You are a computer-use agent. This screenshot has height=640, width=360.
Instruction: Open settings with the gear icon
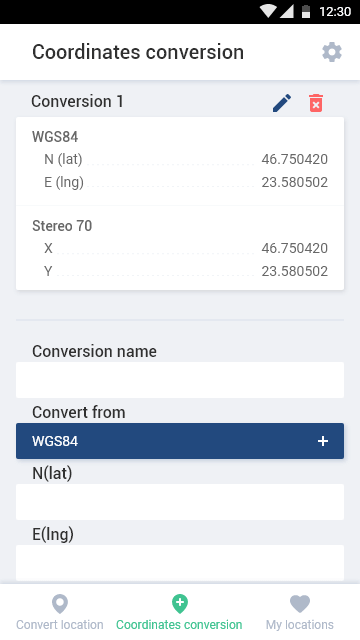click(332, 52)
